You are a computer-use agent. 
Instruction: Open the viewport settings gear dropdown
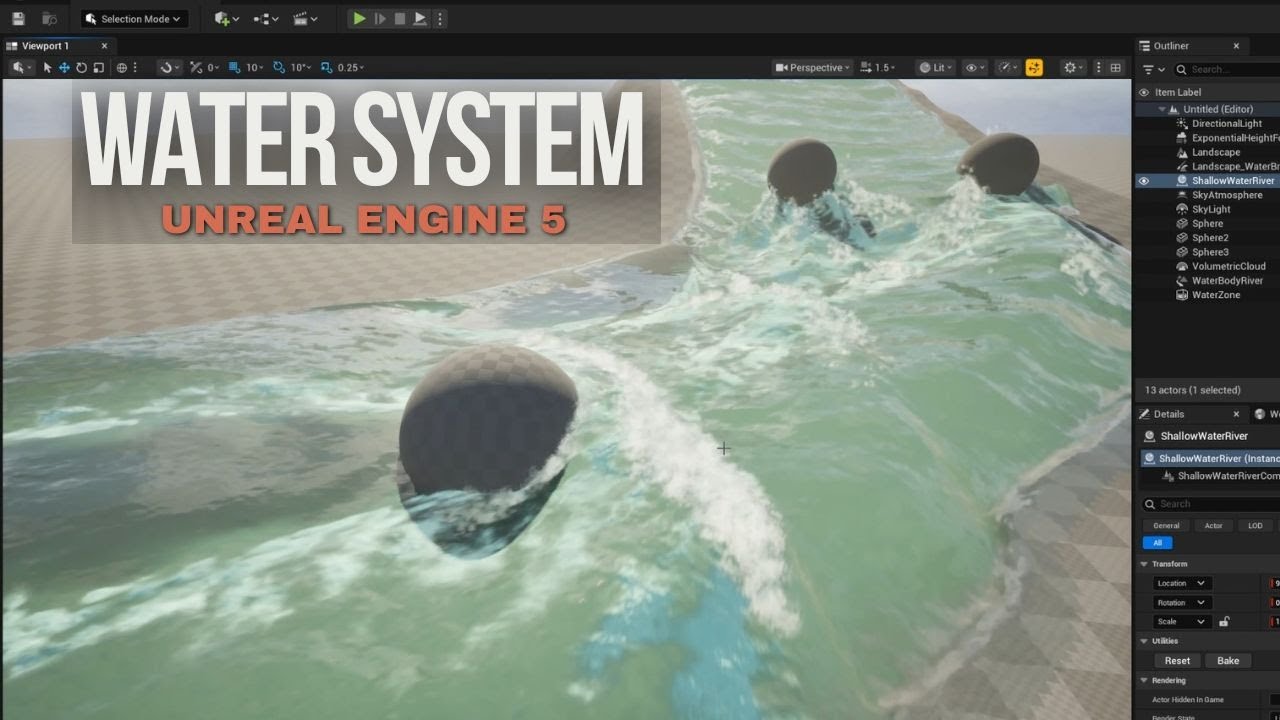pos(1073,67)
